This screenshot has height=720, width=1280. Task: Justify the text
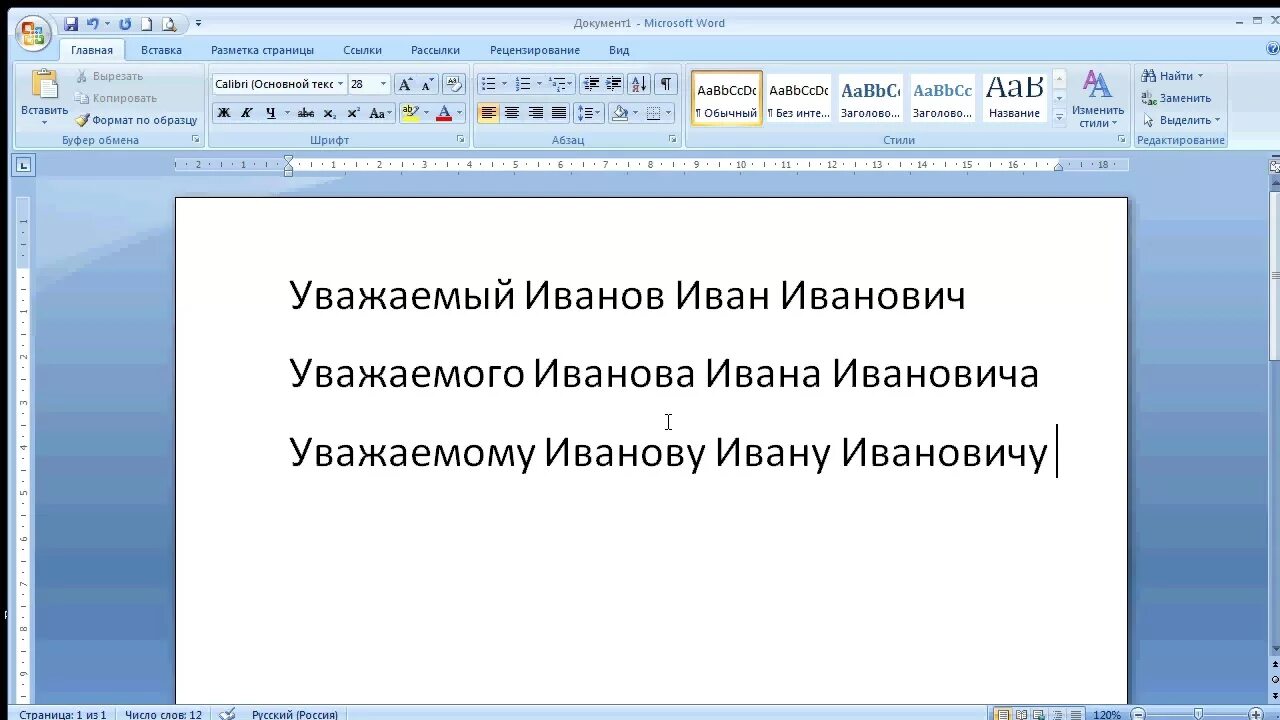pyautogui.click(x=559, y=113)
